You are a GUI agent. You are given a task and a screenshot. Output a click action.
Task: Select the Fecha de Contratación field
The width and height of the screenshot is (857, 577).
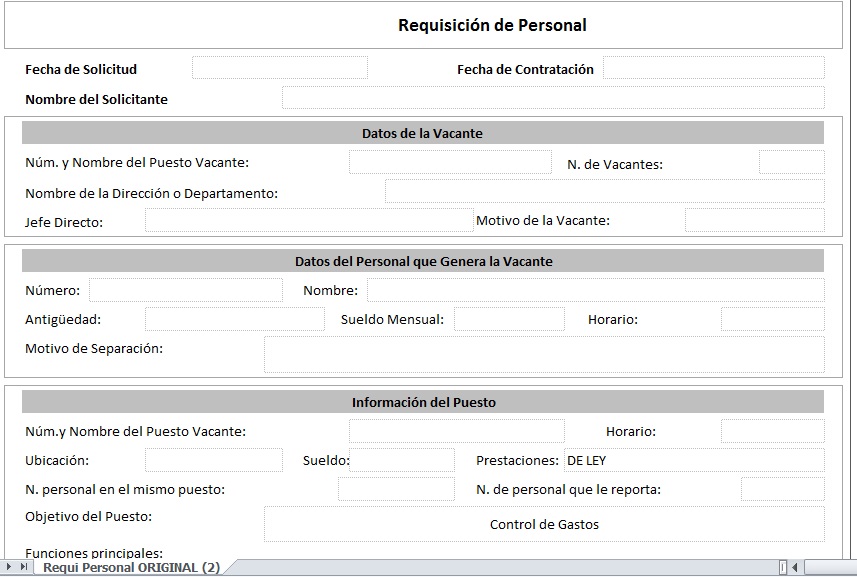[x=714, y=68]
